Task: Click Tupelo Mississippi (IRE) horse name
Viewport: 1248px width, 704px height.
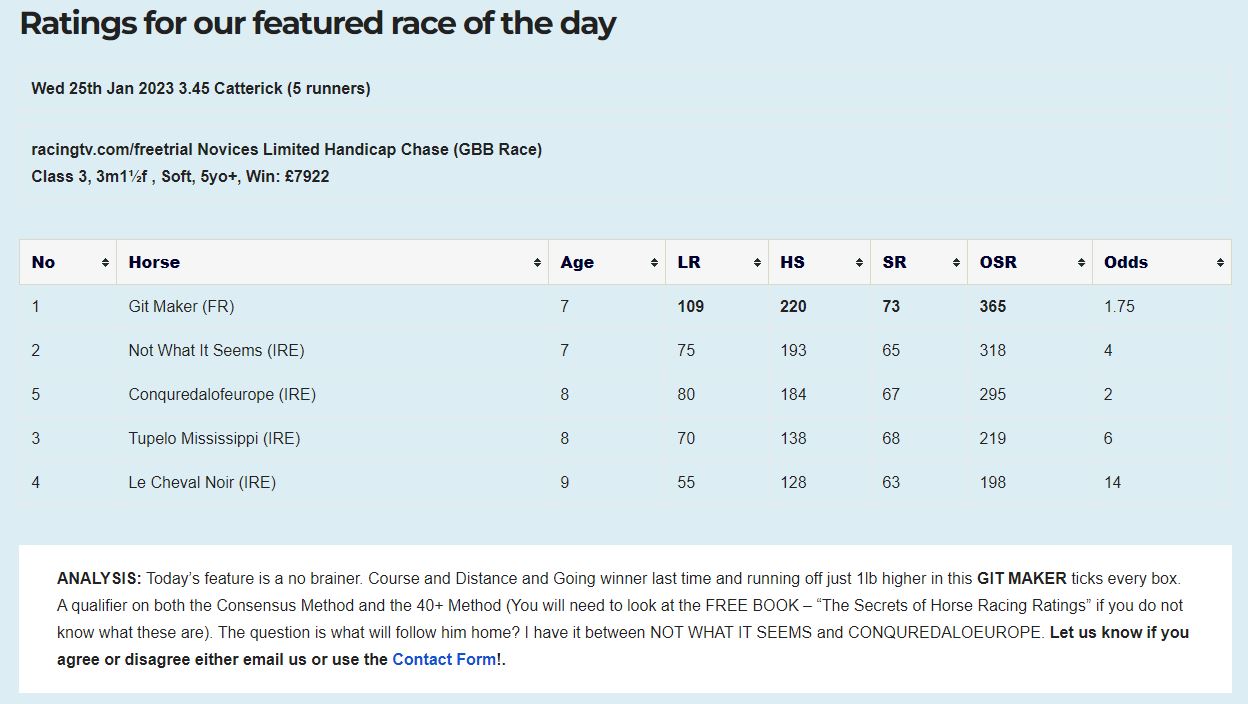Action: point(214,438)
